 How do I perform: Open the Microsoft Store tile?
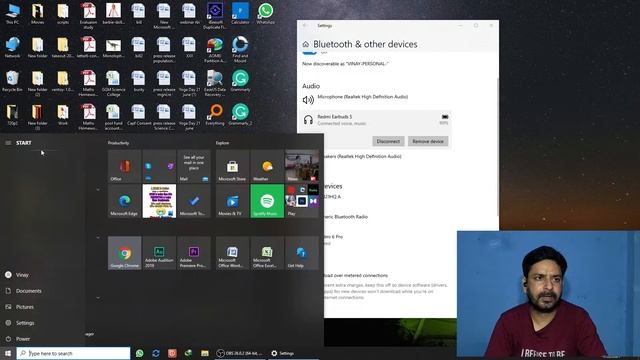tap(232, 166)
